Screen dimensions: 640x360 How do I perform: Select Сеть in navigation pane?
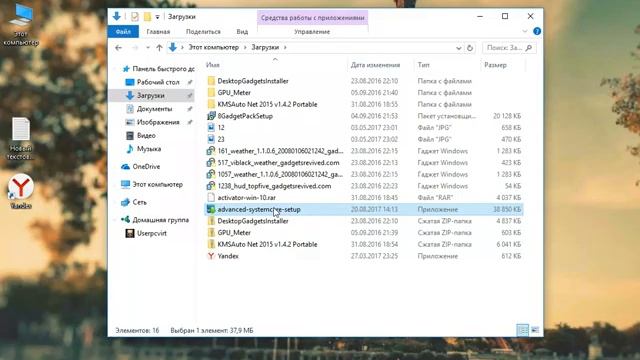point(134,202)
